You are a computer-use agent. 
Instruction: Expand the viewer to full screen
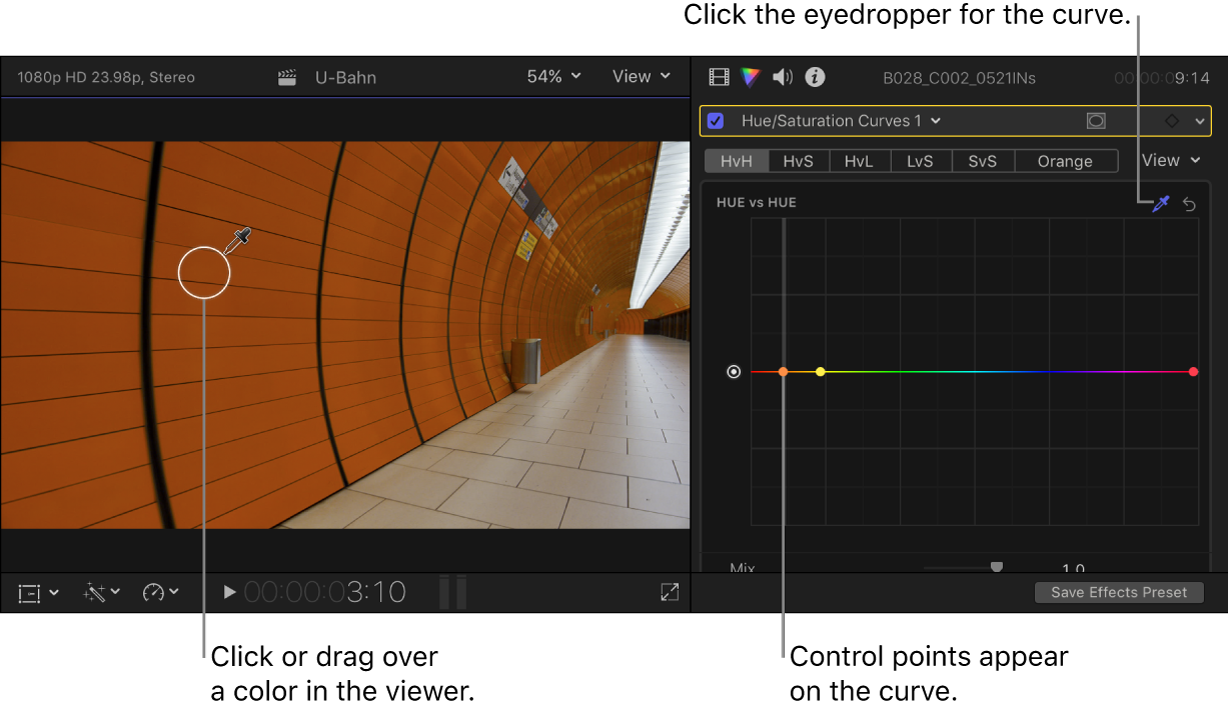pyautogui.click(x=669, y=592)
